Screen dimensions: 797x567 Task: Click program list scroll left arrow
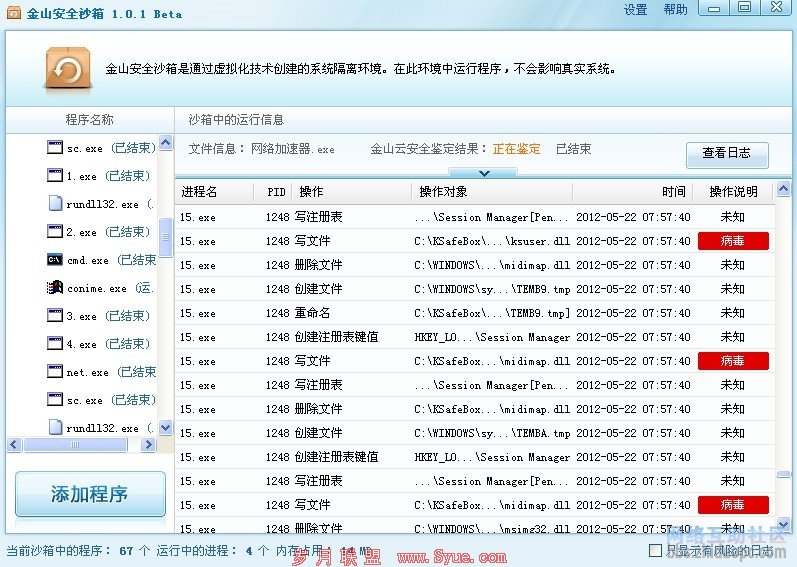(x=14, y=445)
